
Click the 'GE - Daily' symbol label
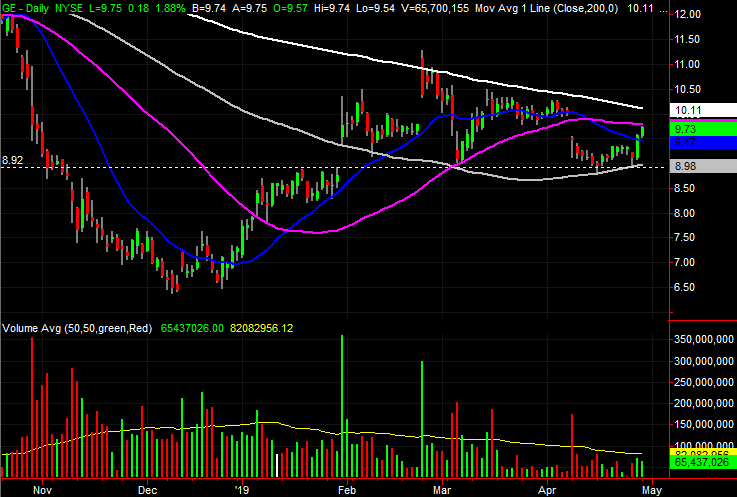pyautogui.click(x=25, y=8)
